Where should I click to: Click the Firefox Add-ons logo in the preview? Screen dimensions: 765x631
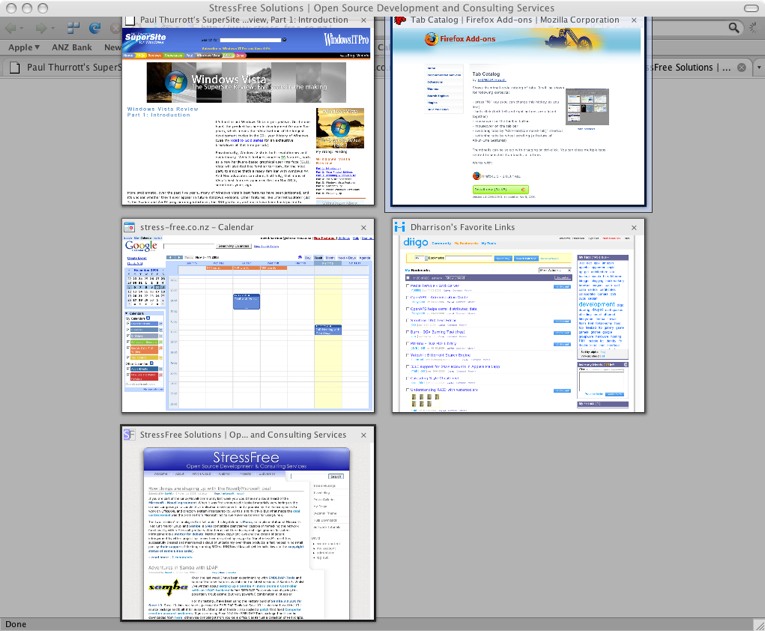tap(460, 39)
